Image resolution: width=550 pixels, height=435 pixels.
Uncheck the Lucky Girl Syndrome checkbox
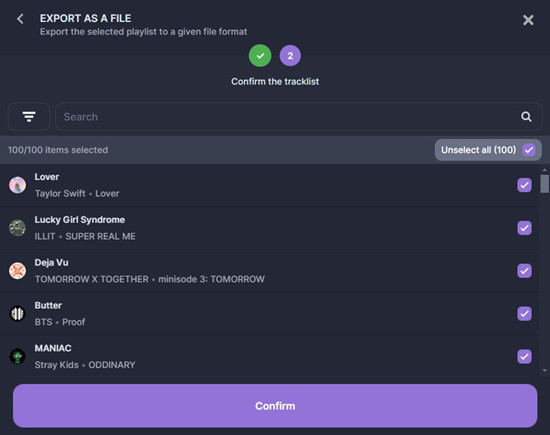pos(524,228)
